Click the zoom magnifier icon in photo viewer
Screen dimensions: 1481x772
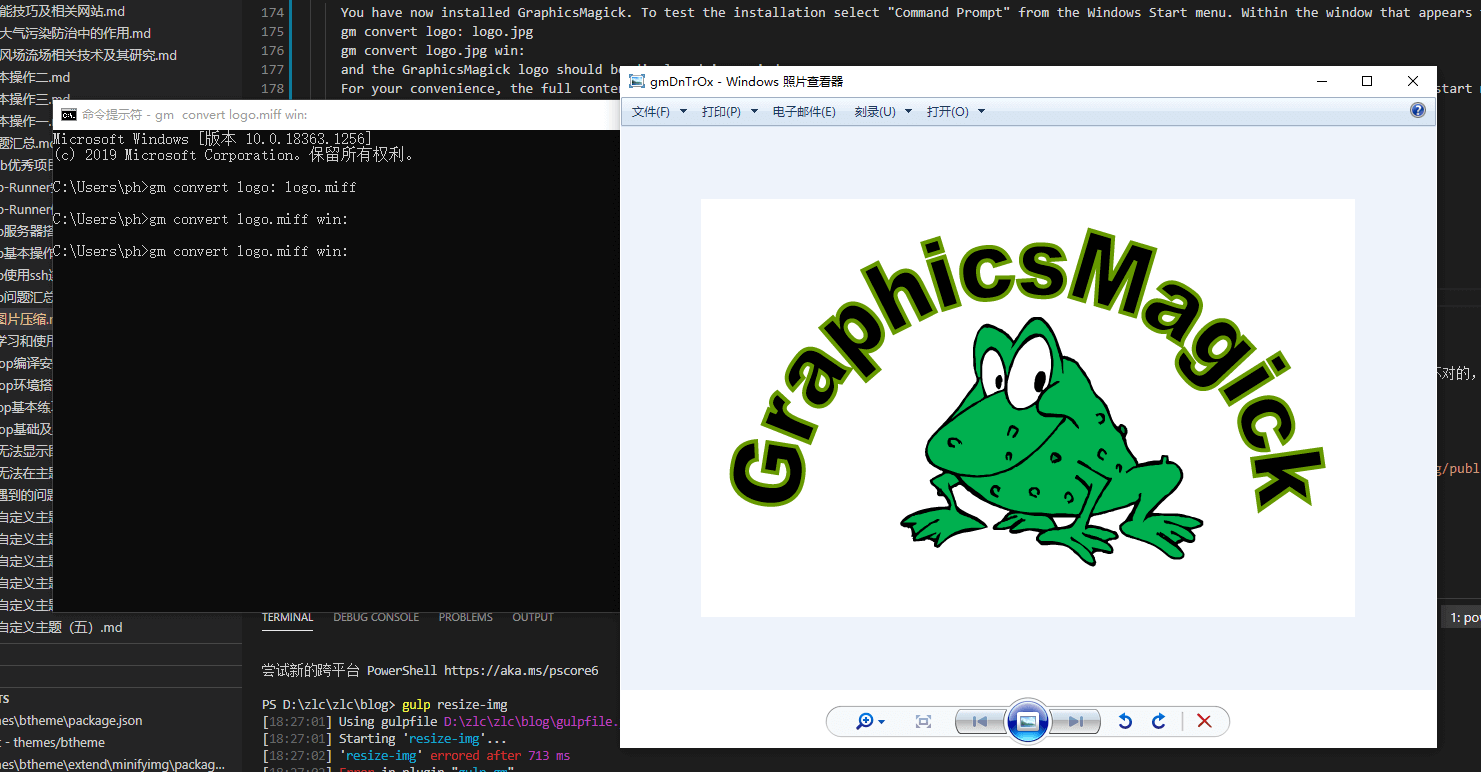point(865,721)
